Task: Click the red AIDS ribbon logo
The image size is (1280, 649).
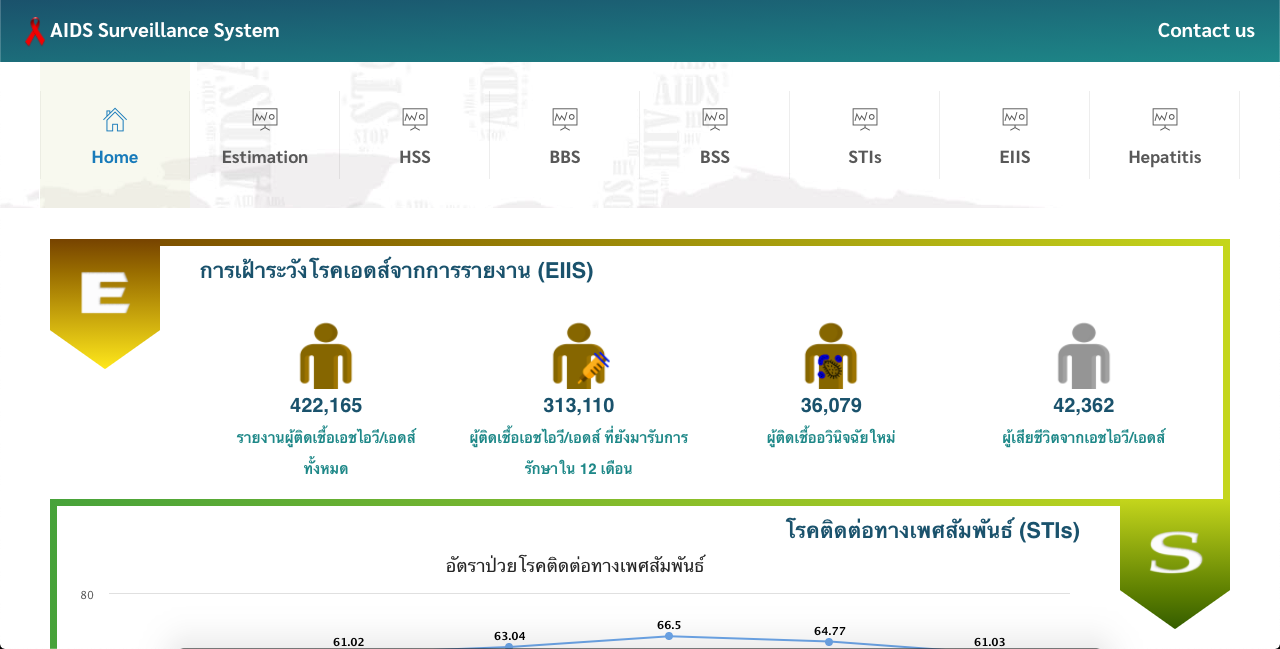Action: click(35, 31)
